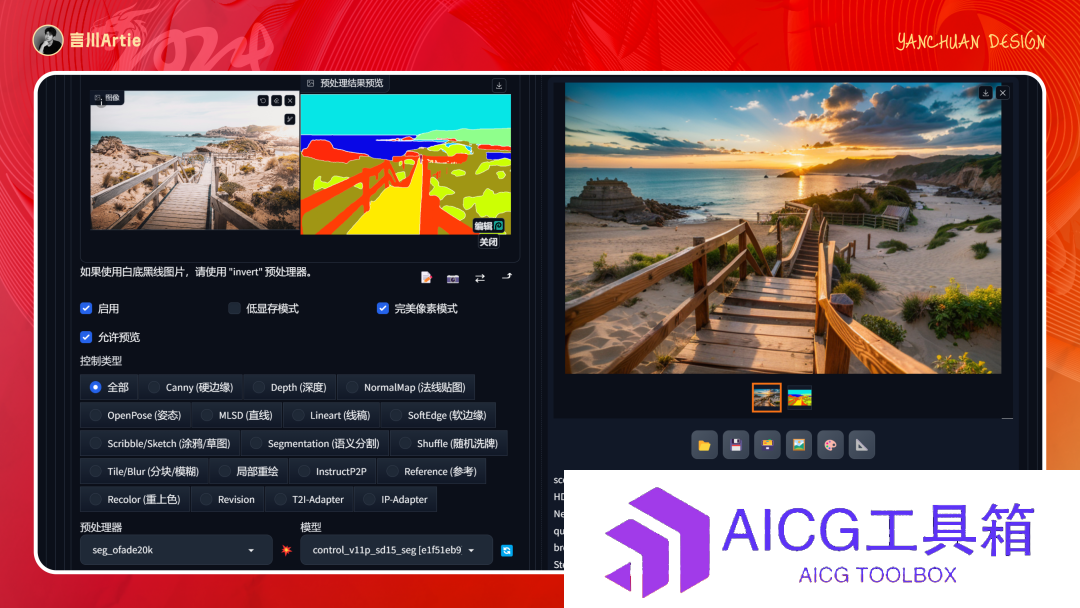This screenshot has width=1080, height=608.
Task: Click the eraser icon above the input image
Action: click(276, 101)
